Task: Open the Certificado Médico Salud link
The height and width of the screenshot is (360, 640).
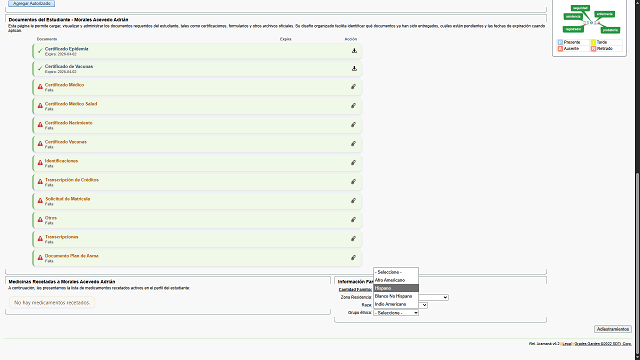Action: [x=71, y=104]
